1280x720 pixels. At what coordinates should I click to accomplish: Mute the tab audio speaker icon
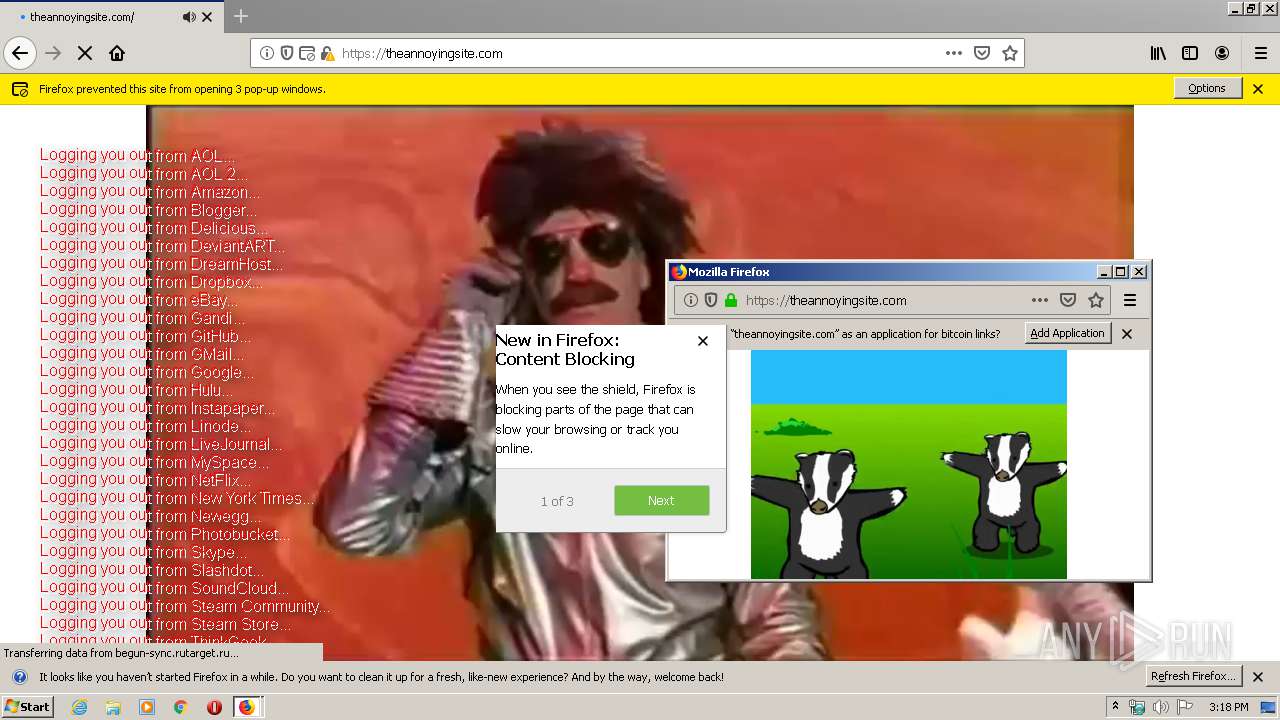point(189,17)
